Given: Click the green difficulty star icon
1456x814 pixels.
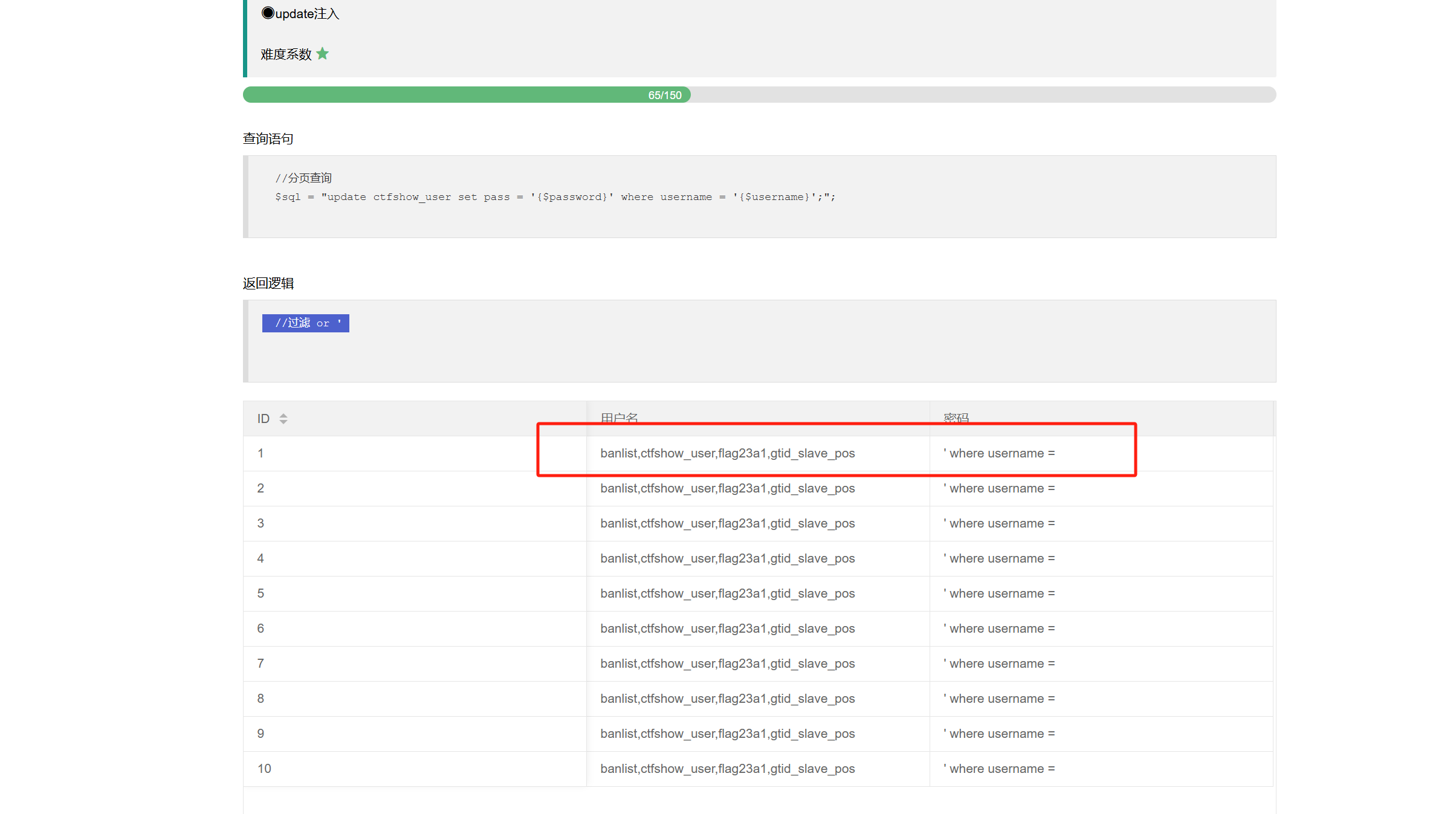Looking at the screenshot, I should tap(322, 54).
